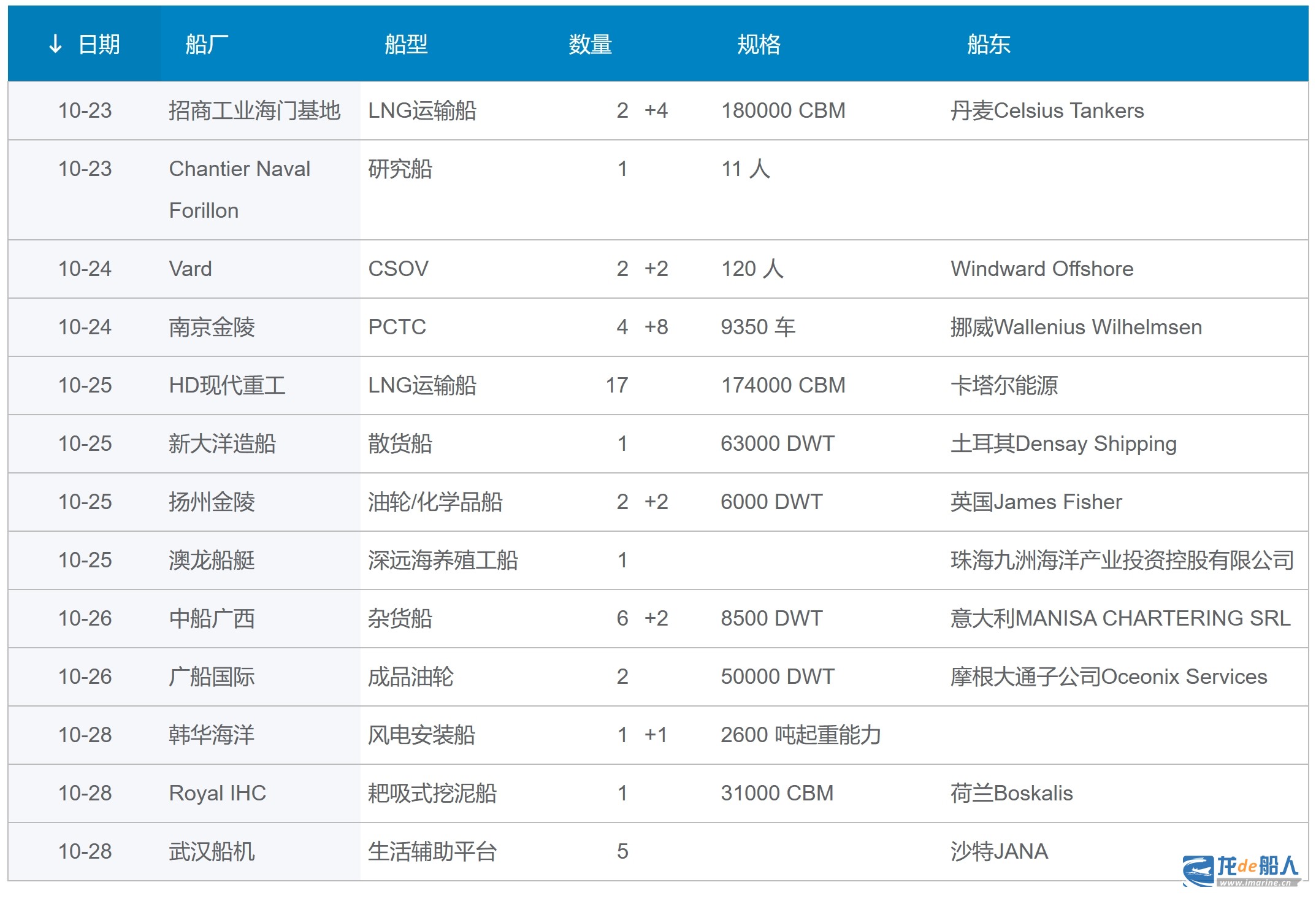Select the 扬州金陵 shipyard cell
Image resolution: width=1316 pixels, height=901 pixels.
[x=212, y=502]
